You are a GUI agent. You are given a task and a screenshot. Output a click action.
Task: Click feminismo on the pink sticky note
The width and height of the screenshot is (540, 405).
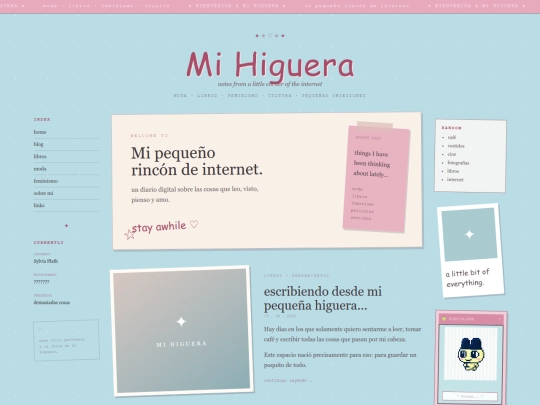pyautogui.click(x=363, y=204)
